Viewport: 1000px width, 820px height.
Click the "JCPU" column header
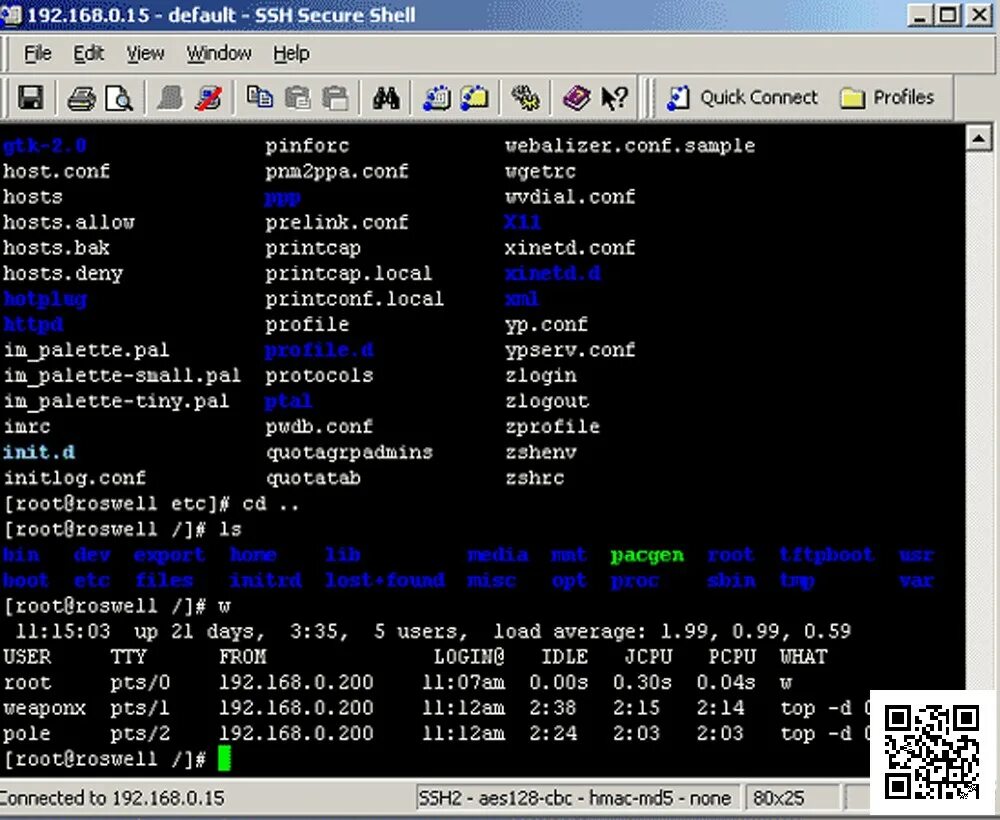(648, 657)
